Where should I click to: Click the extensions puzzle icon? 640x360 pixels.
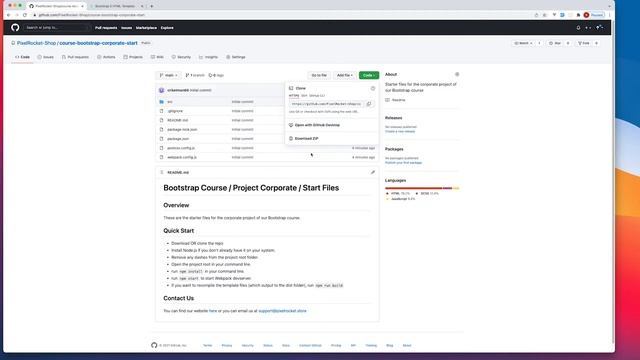(578, 15)
